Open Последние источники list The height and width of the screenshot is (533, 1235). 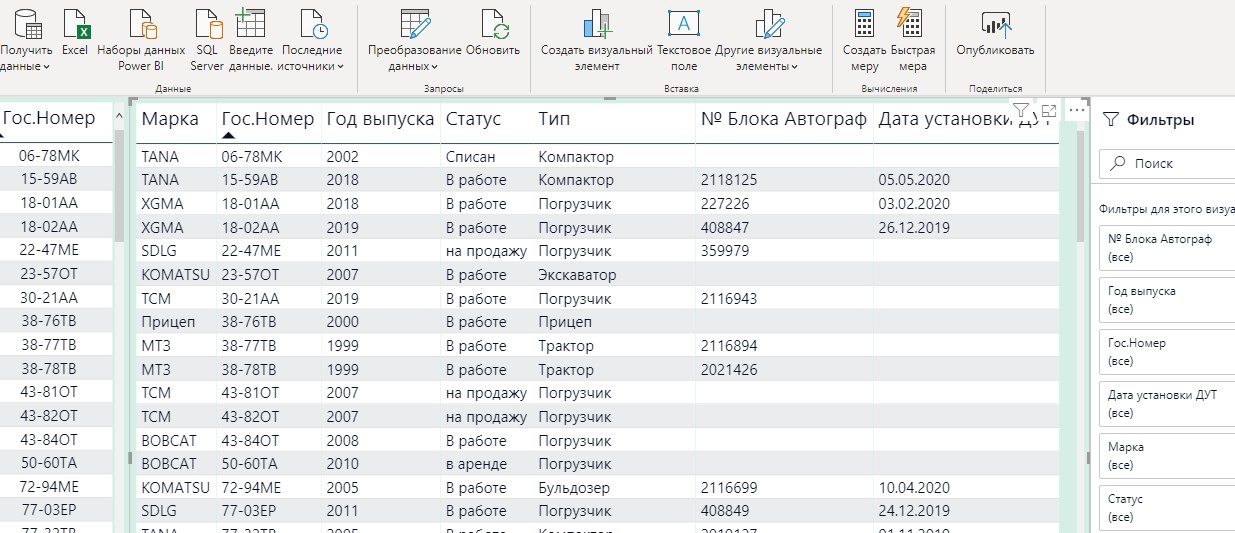point(312,38)
